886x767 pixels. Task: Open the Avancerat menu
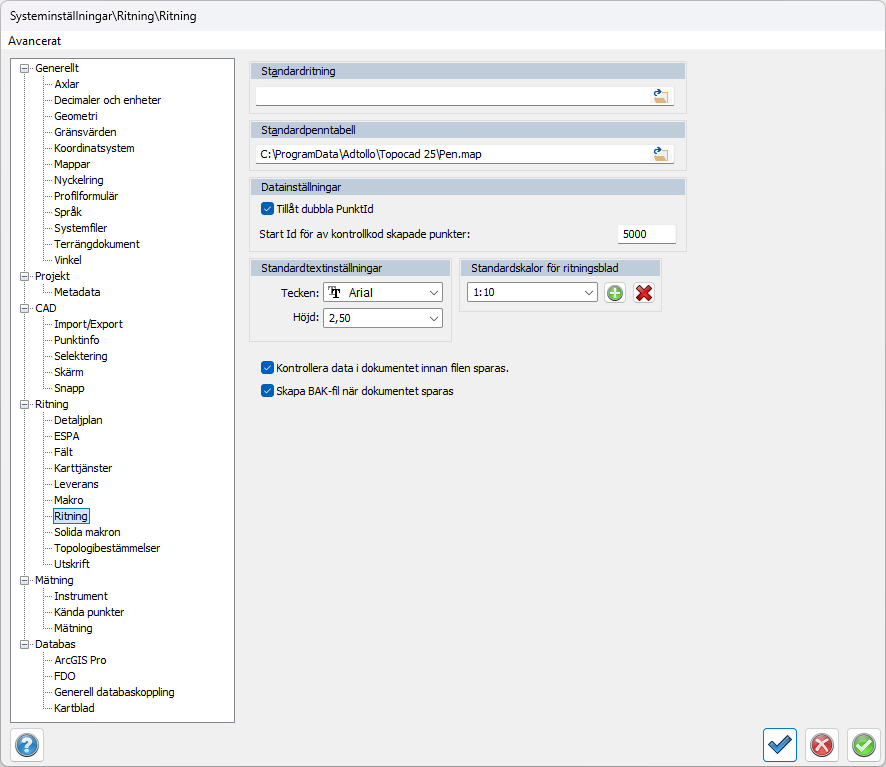point(35,41)
